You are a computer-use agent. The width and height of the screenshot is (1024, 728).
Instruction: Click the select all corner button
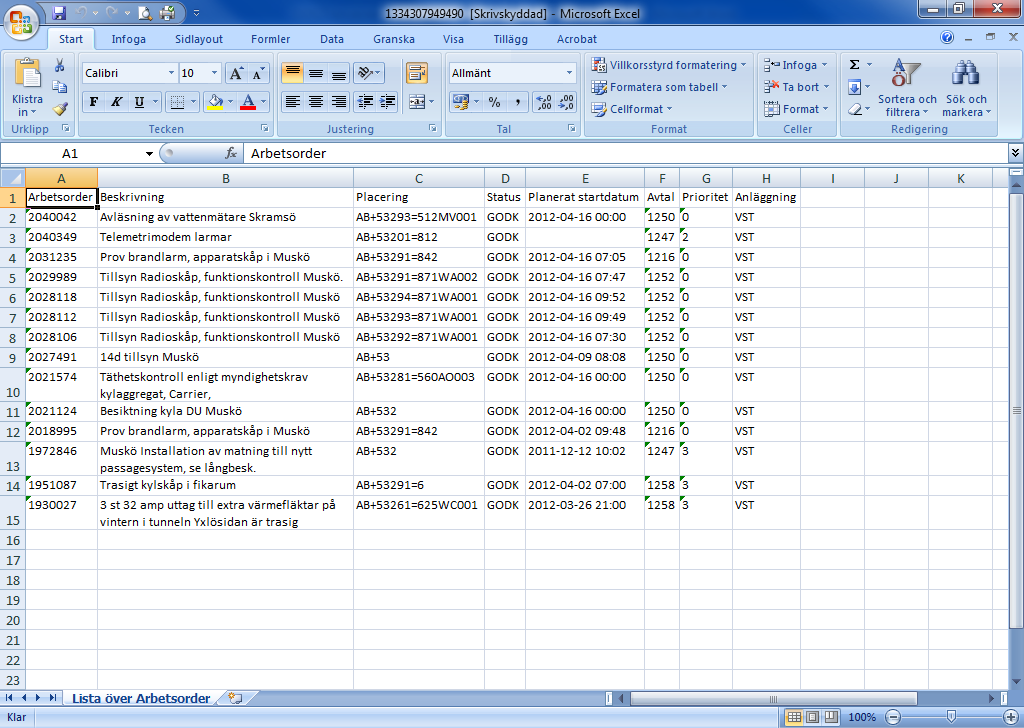point(12,178)
